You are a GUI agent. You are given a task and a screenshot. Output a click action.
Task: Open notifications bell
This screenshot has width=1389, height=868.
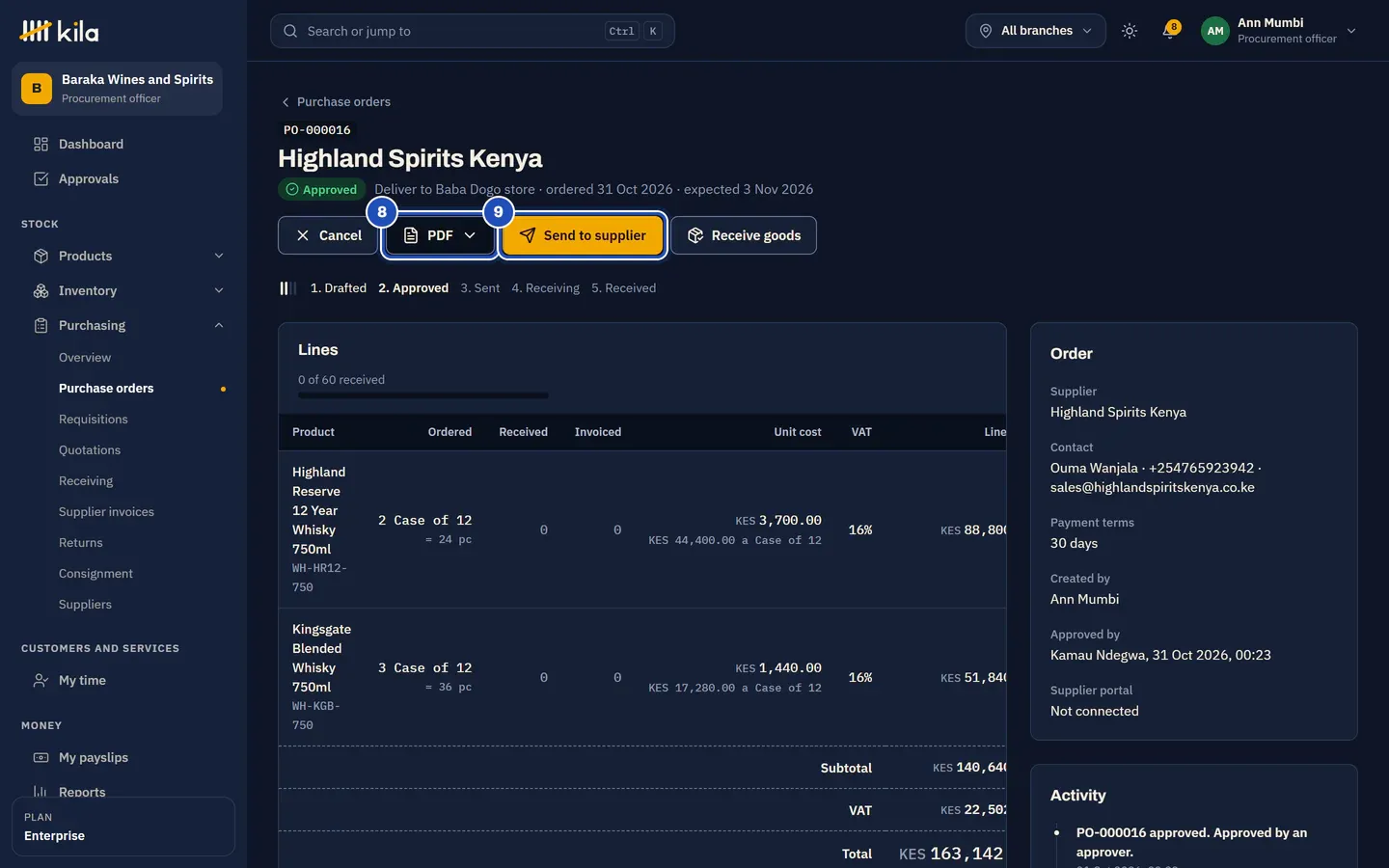coord(1170,31)
